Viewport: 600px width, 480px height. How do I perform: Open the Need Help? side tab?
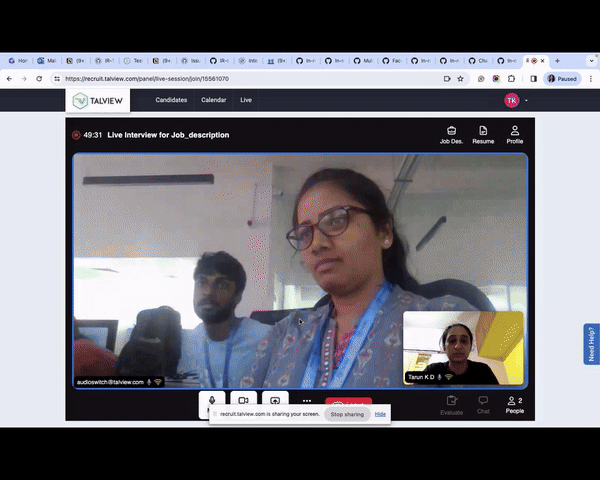pos(592,344)
